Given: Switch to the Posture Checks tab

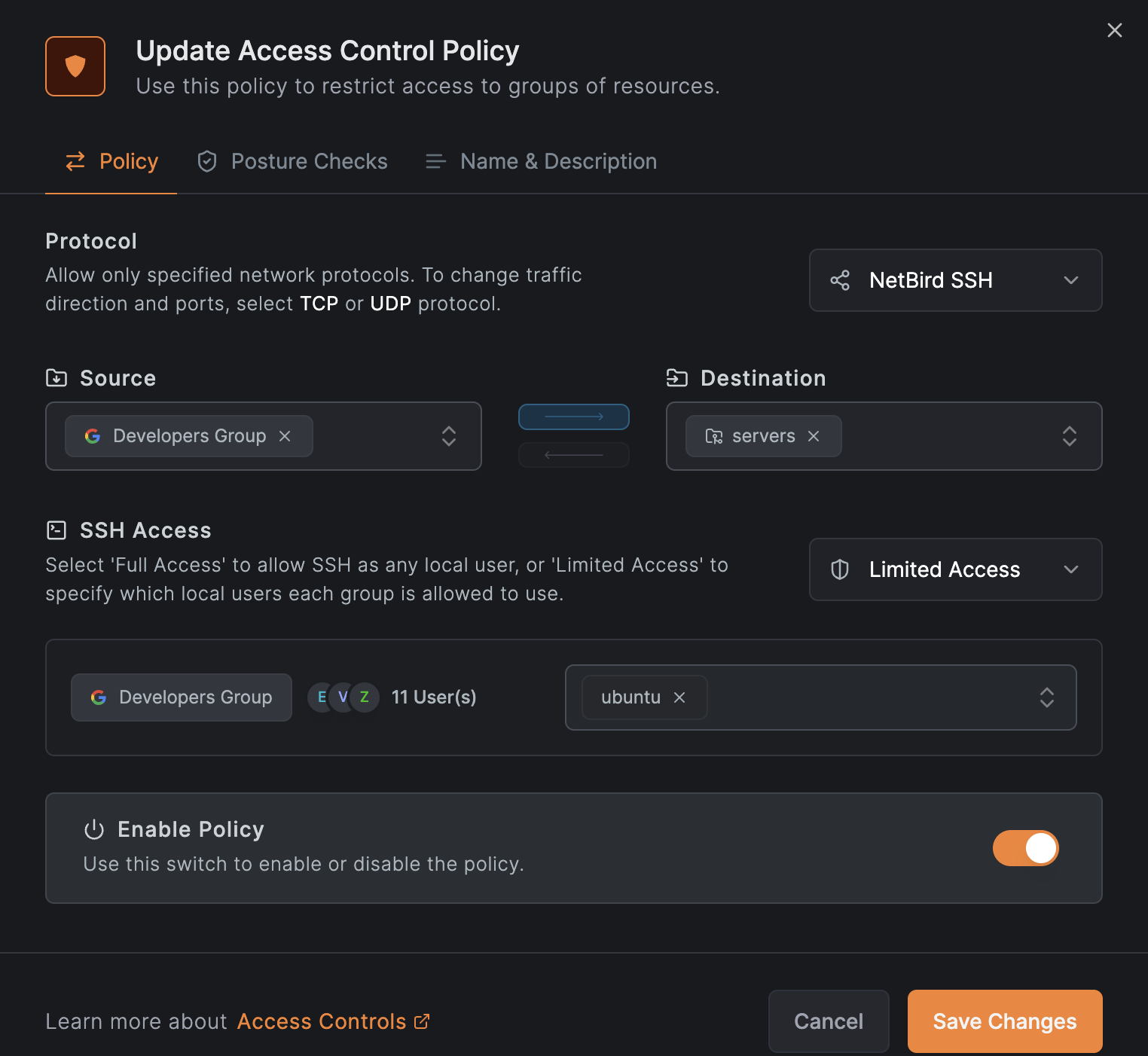Looking at the screenshot, I should click(292, 161).
